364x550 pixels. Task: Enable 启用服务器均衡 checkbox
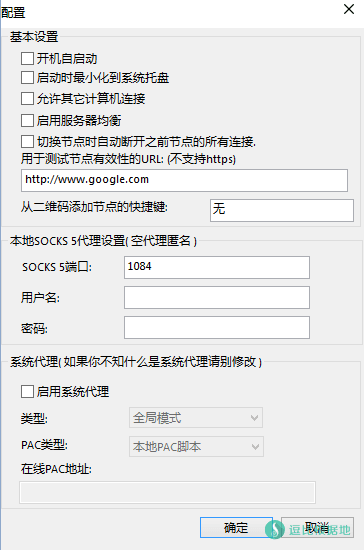pos(27,120)
